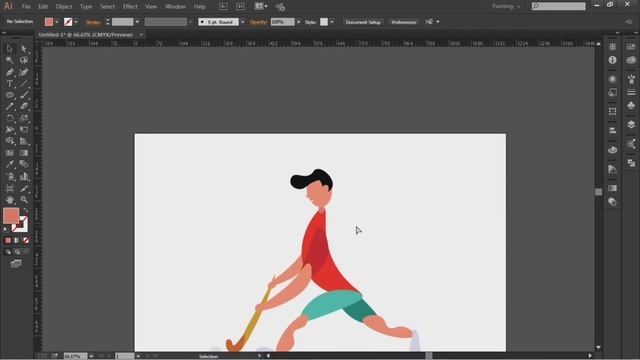
Task: Open the Pathfinder panel icon
Action: pyautogui.click(x=631, y=163)
